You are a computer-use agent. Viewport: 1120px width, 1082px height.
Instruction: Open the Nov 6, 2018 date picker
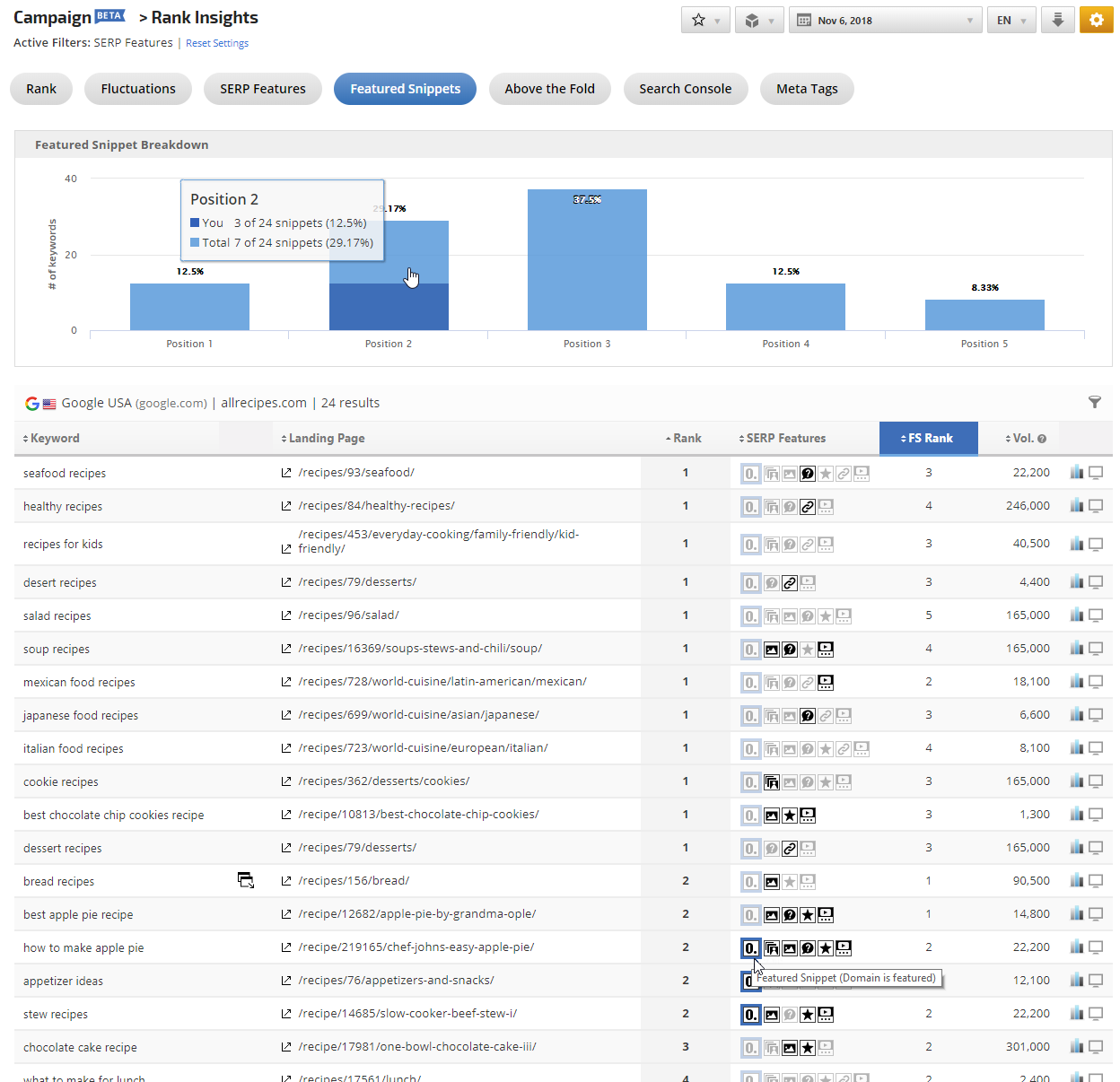pyautogui.click(x=886, y=20)
